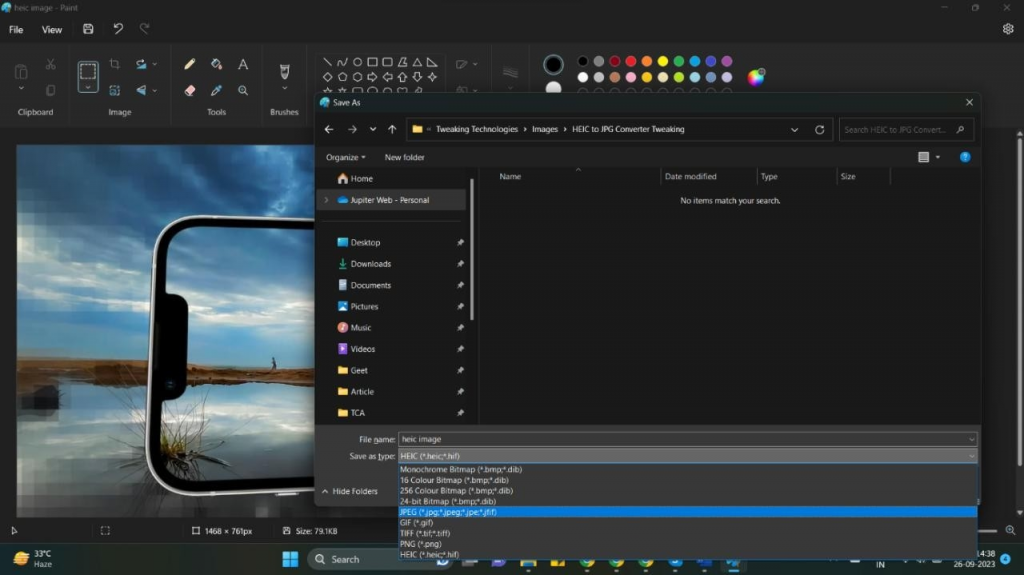Open the View menu
The width and height of the screenshot is (1024, 575).
pyautogui.click(x=52, y=29)
